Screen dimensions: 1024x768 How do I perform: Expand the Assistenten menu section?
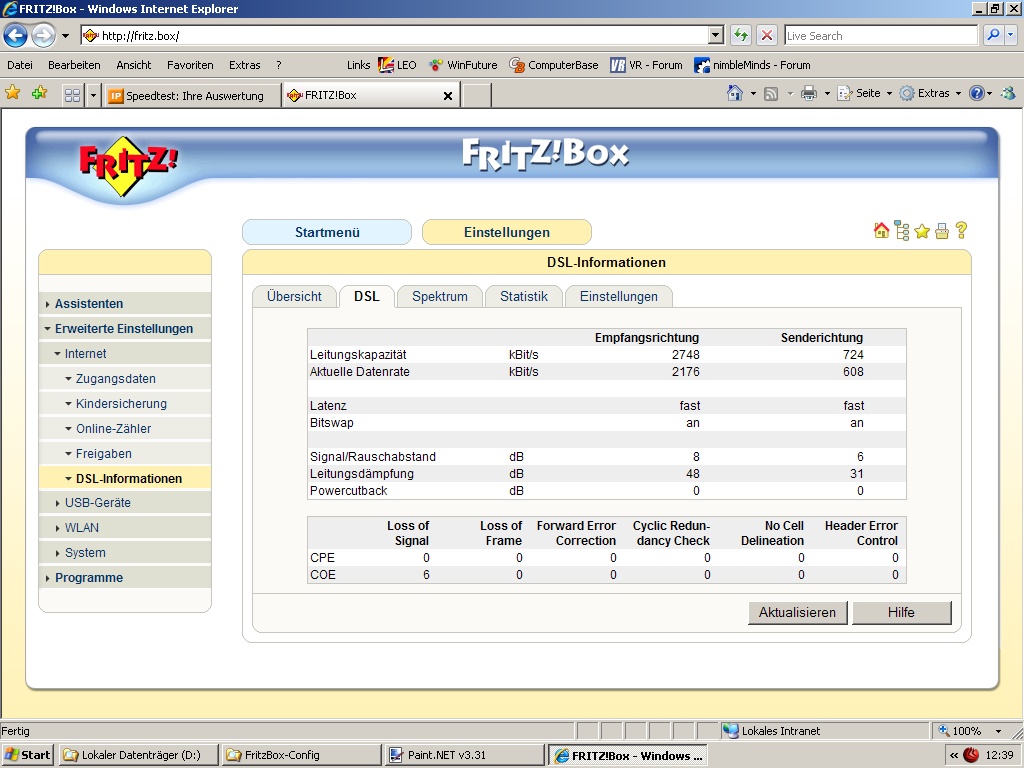88,304
